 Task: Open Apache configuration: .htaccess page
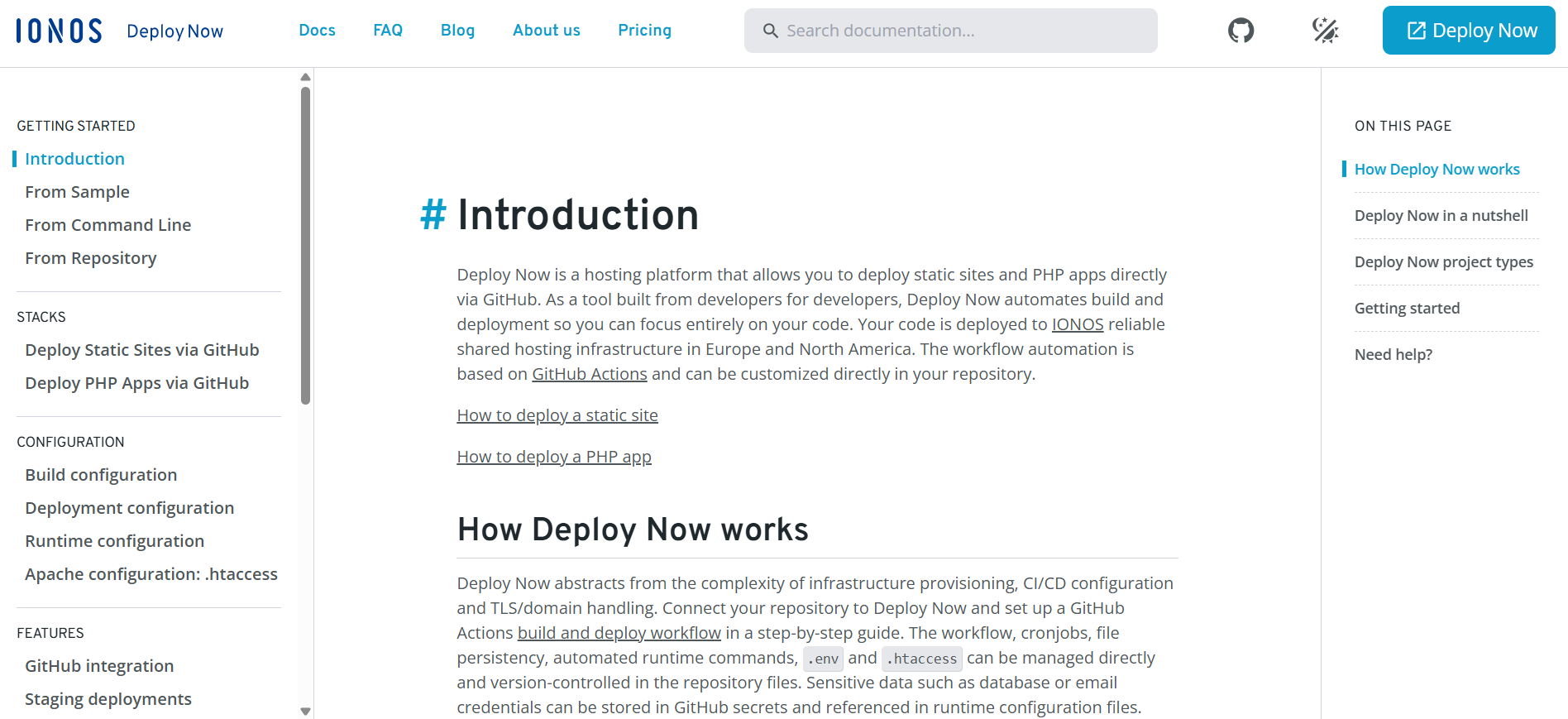[151, 574]
